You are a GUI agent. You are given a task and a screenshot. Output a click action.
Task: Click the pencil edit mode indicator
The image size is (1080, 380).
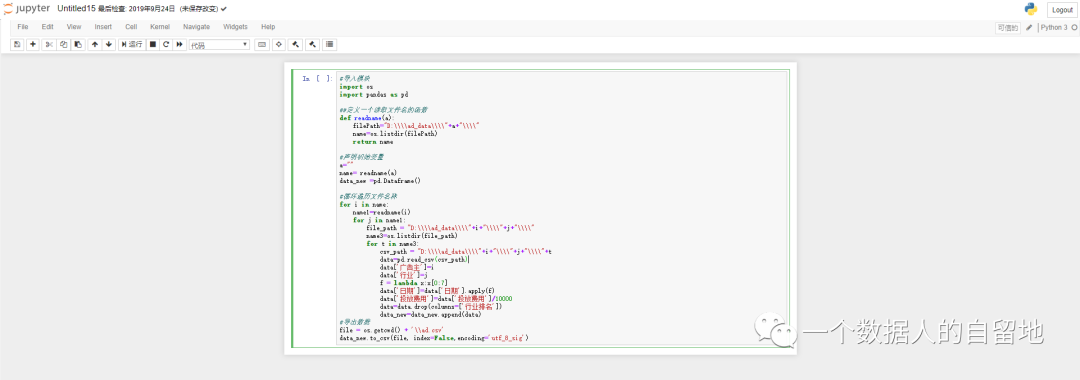1029,28
